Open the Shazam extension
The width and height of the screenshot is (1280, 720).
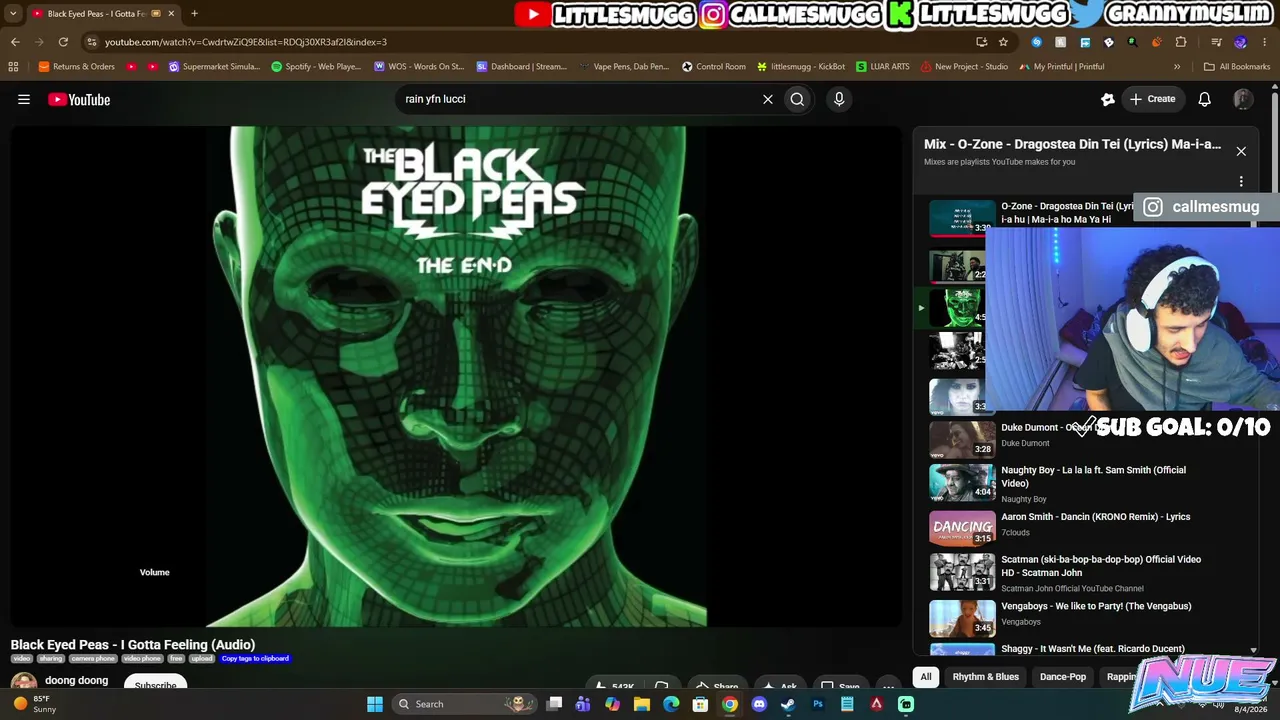(x=1036, y=42)
